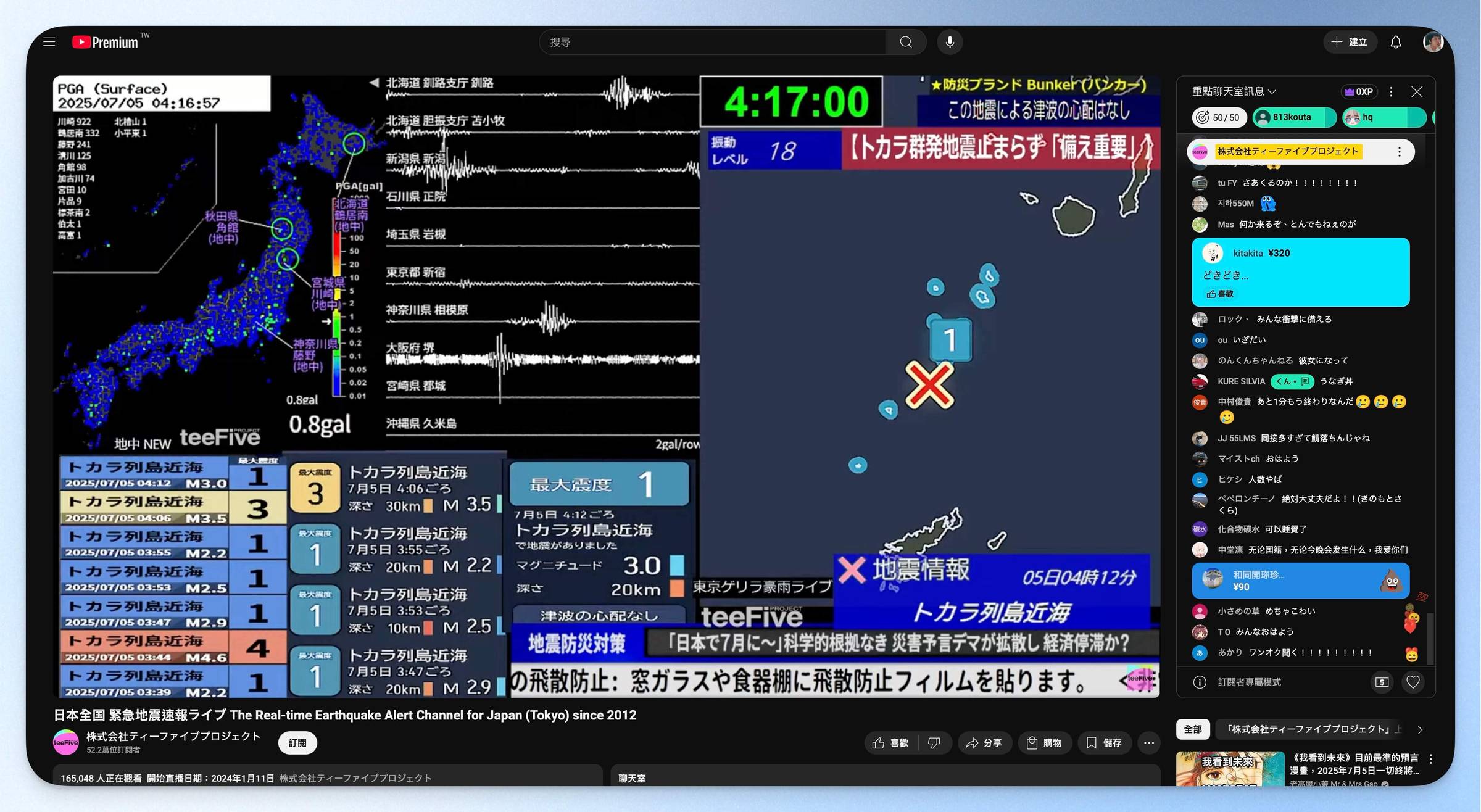Image resolution: width=1481 pixels, height=812 pixels.
Task: Click the 50 / 50 chip
Action: (x=1219, y=117)
